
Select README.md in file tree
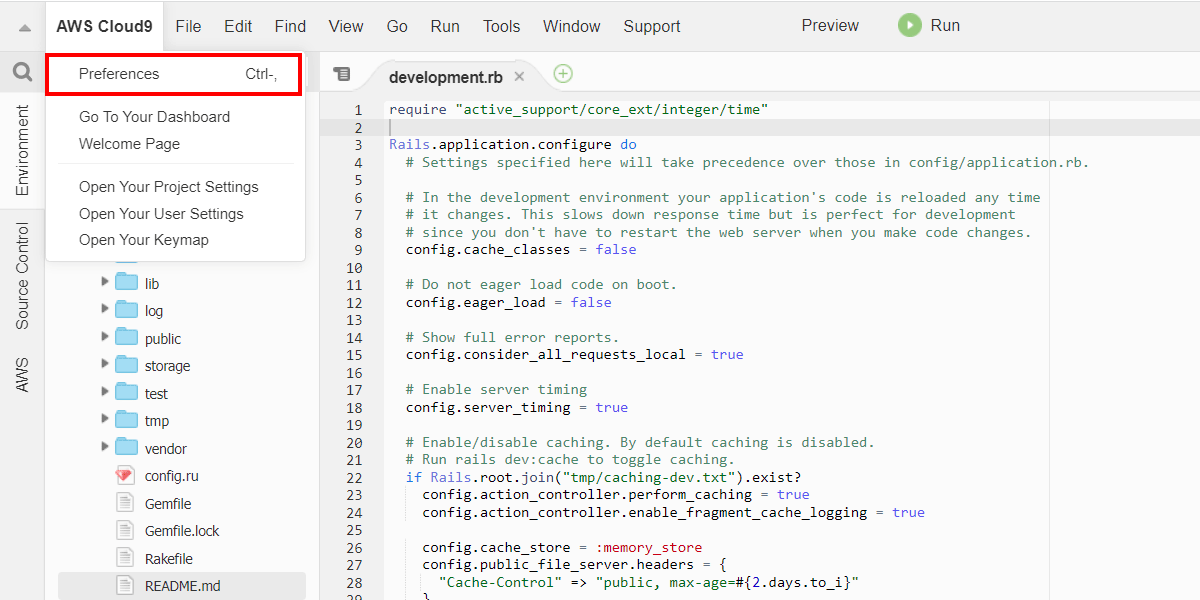tap(182, 586)
